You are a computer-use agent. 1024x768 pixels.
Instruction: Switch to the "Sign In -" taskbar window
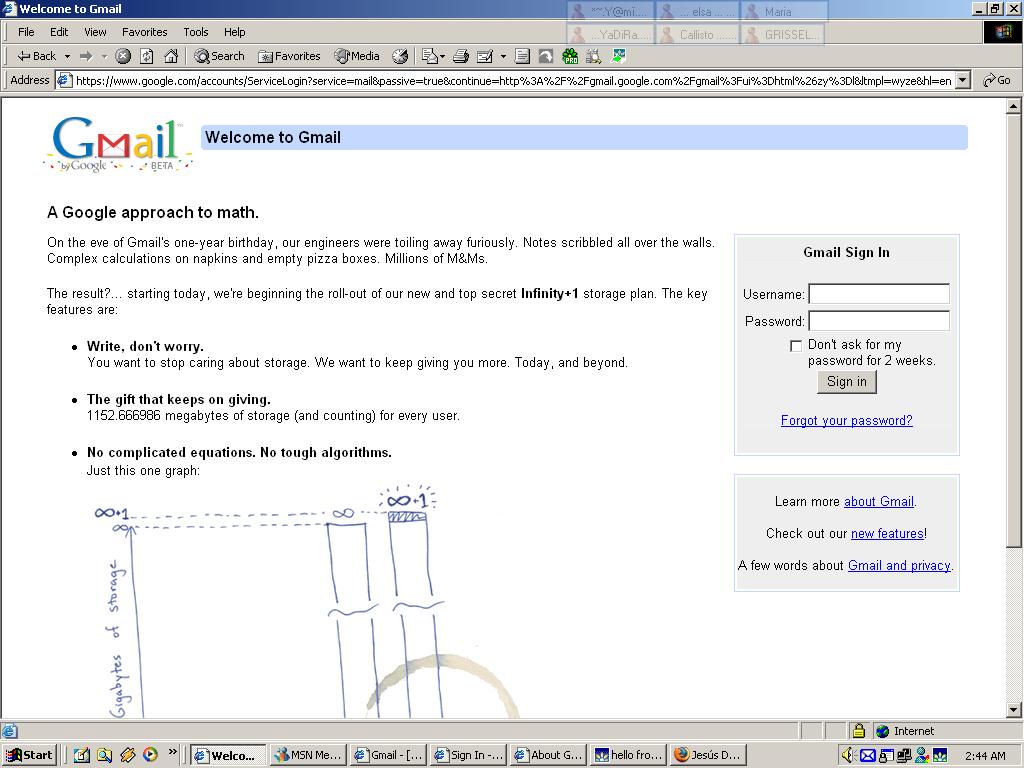click(468, 755)
